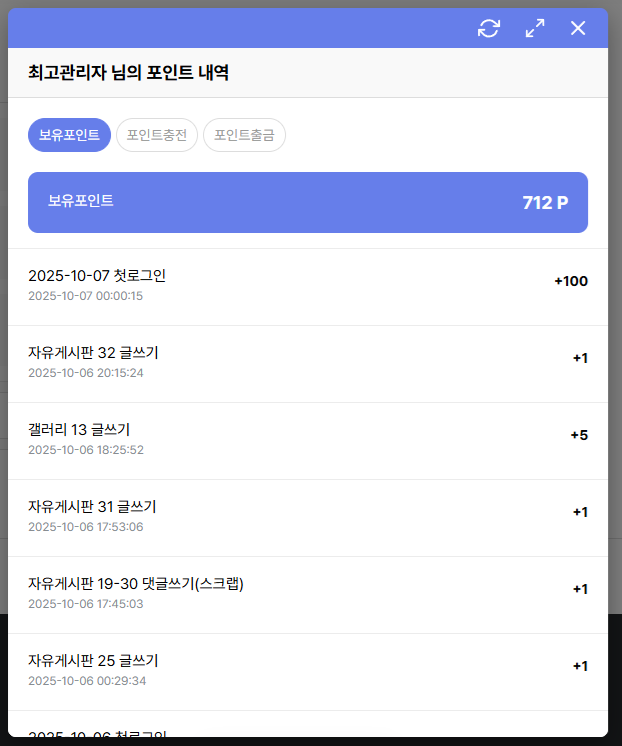The image size is (622, 746).
Task: Click the +5 point amount
Action: tap(579, 435)
